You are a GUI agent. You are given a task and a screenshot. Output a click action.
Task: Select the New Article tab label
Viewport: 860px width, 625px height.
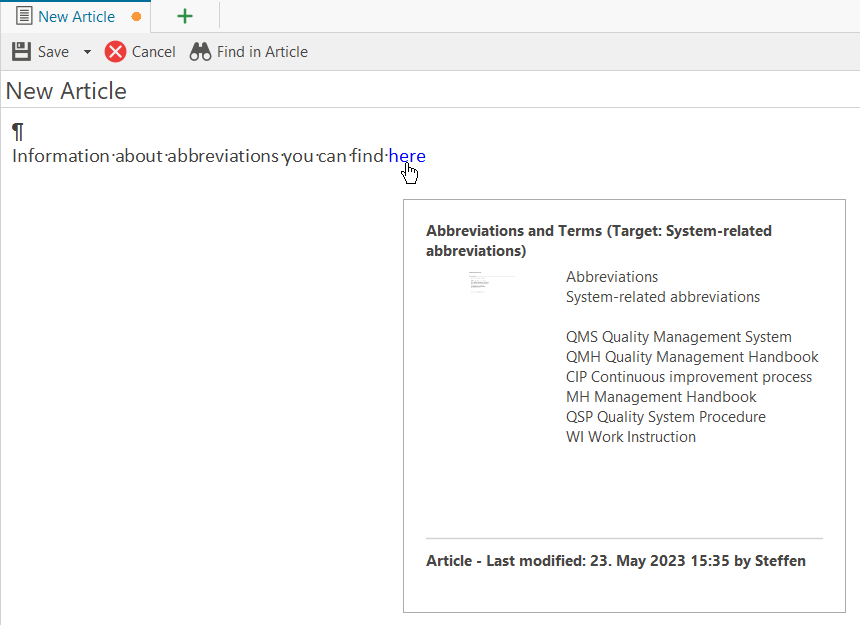tap(76, 17)
